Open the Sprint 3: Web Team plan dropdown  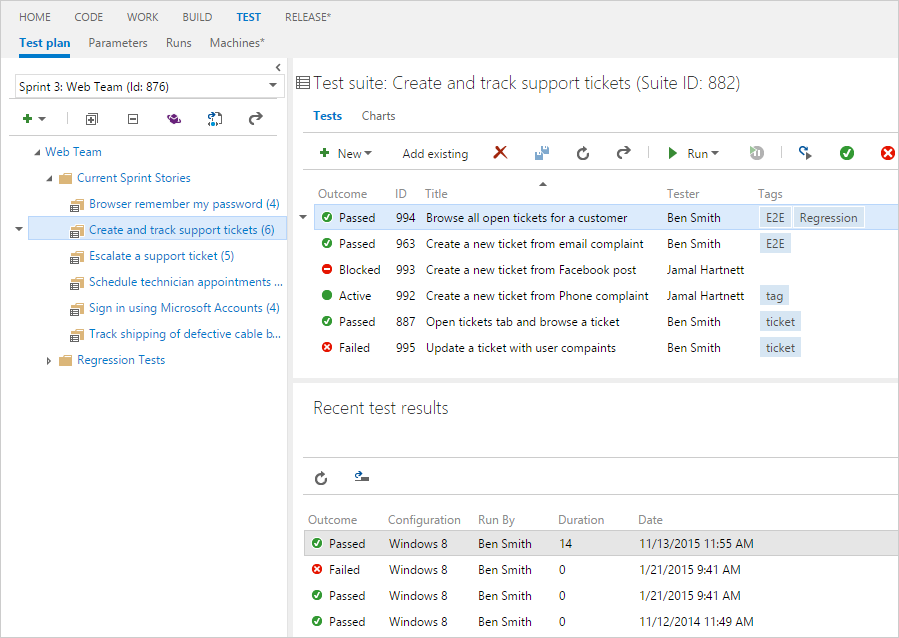(x=273, y=86)
